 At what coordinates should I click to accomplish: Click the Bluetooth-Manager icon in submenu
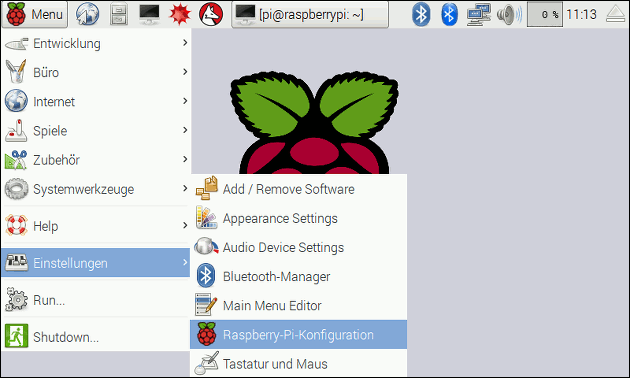[206, 276]
